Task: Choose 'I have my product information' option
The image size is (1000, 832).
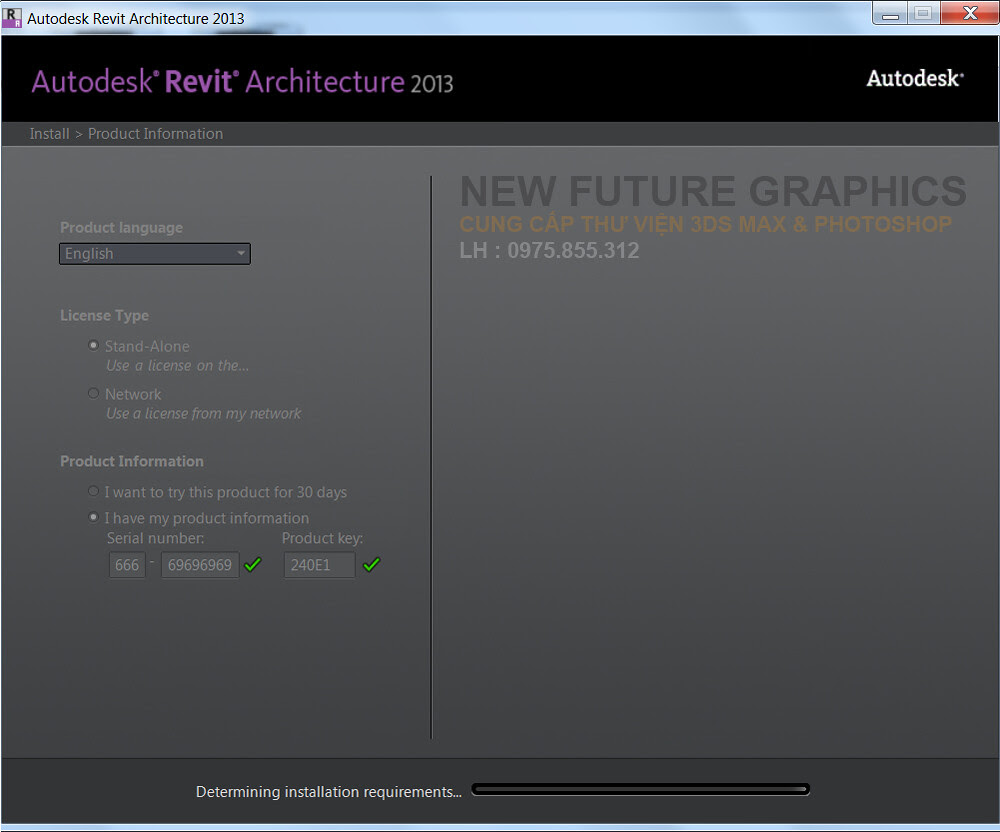Action: pos(93,517)
